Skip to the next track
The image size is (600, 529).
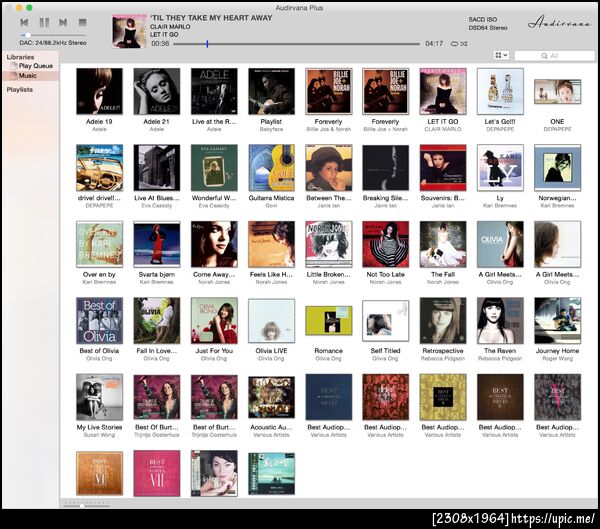tap(63, 23)
